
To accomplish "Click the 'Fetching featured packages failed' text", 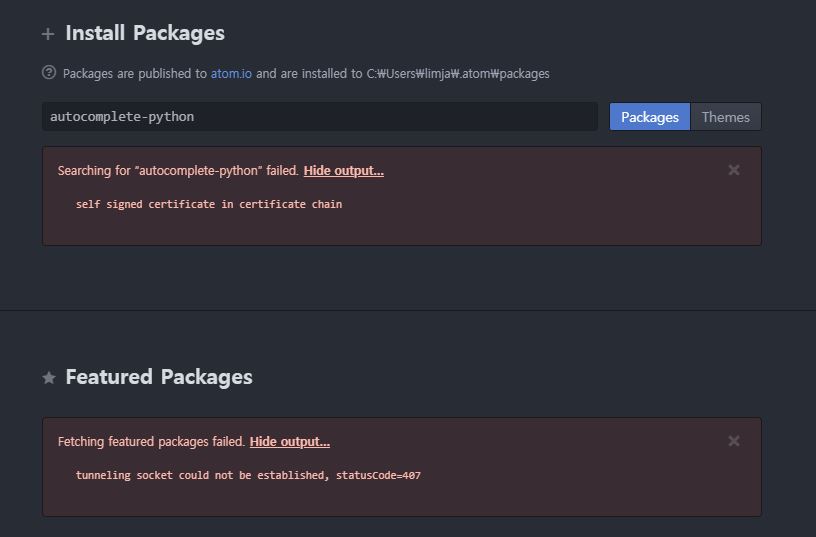I will pyautogui.click(x=151, y=442).
